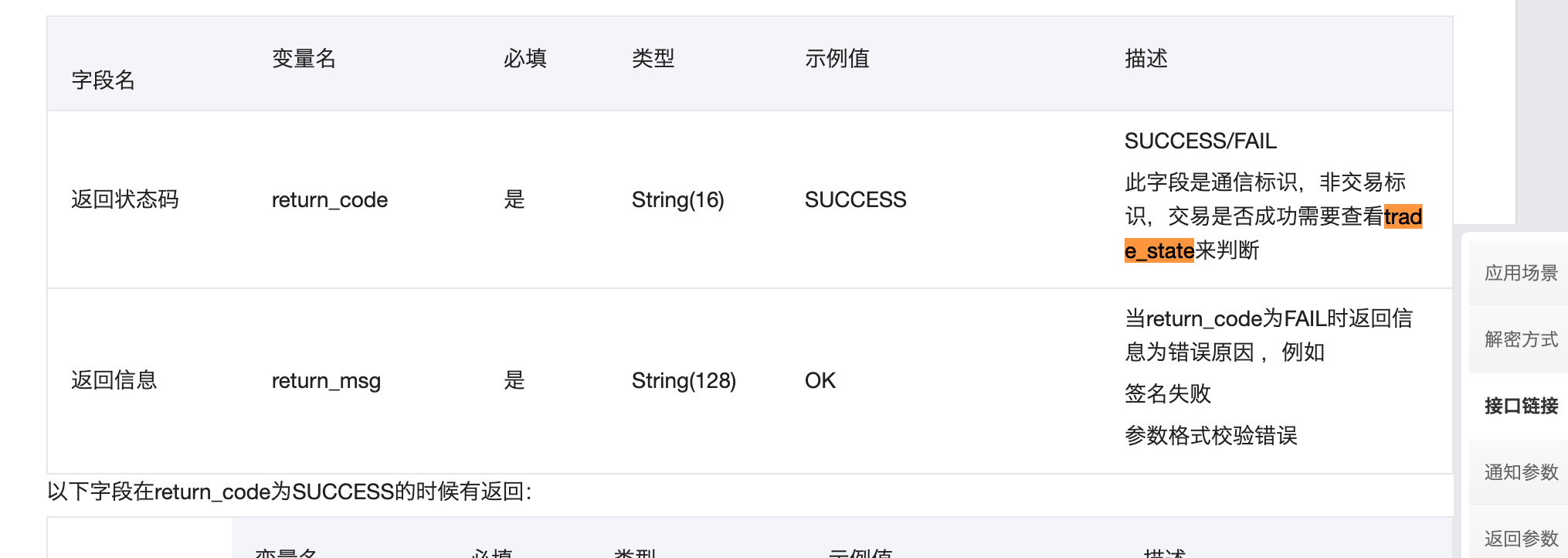Screen dimensions: 1568x558
Task: Click the 示例值 header in the top table
Action: (x=837, y=59)
